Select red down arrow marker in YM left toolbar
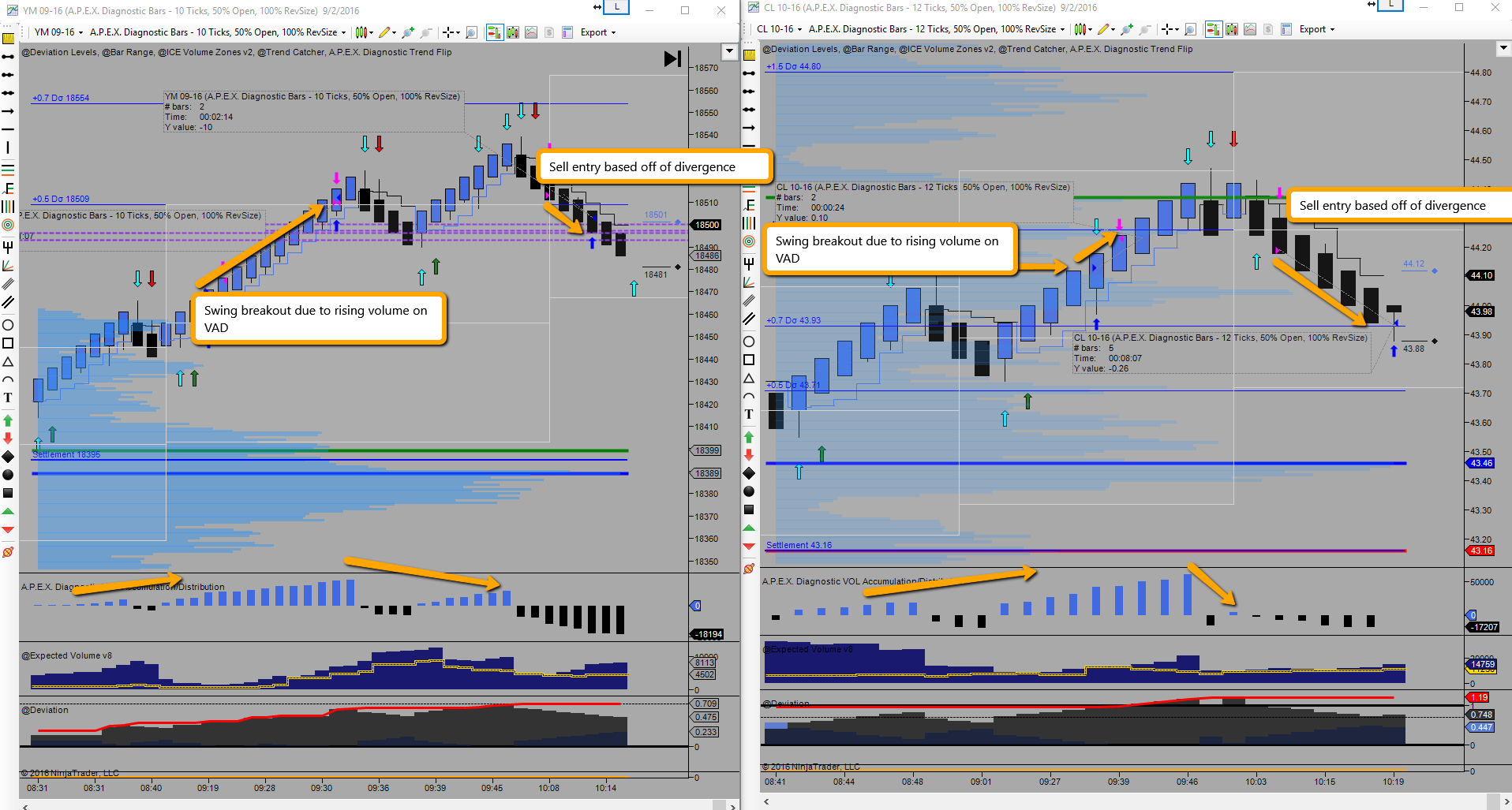Image resolution: width=1512 pixels, height=810 pixels. click(x=8, y=439)
